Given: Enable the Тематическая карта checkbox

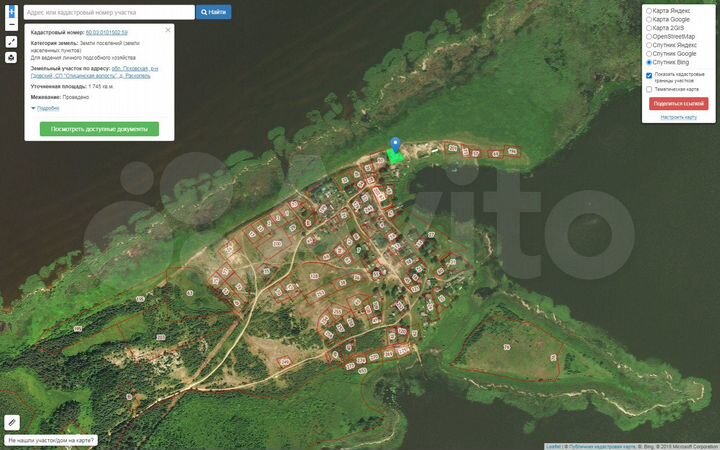Looking at the screenshot, I should [649, 89].
